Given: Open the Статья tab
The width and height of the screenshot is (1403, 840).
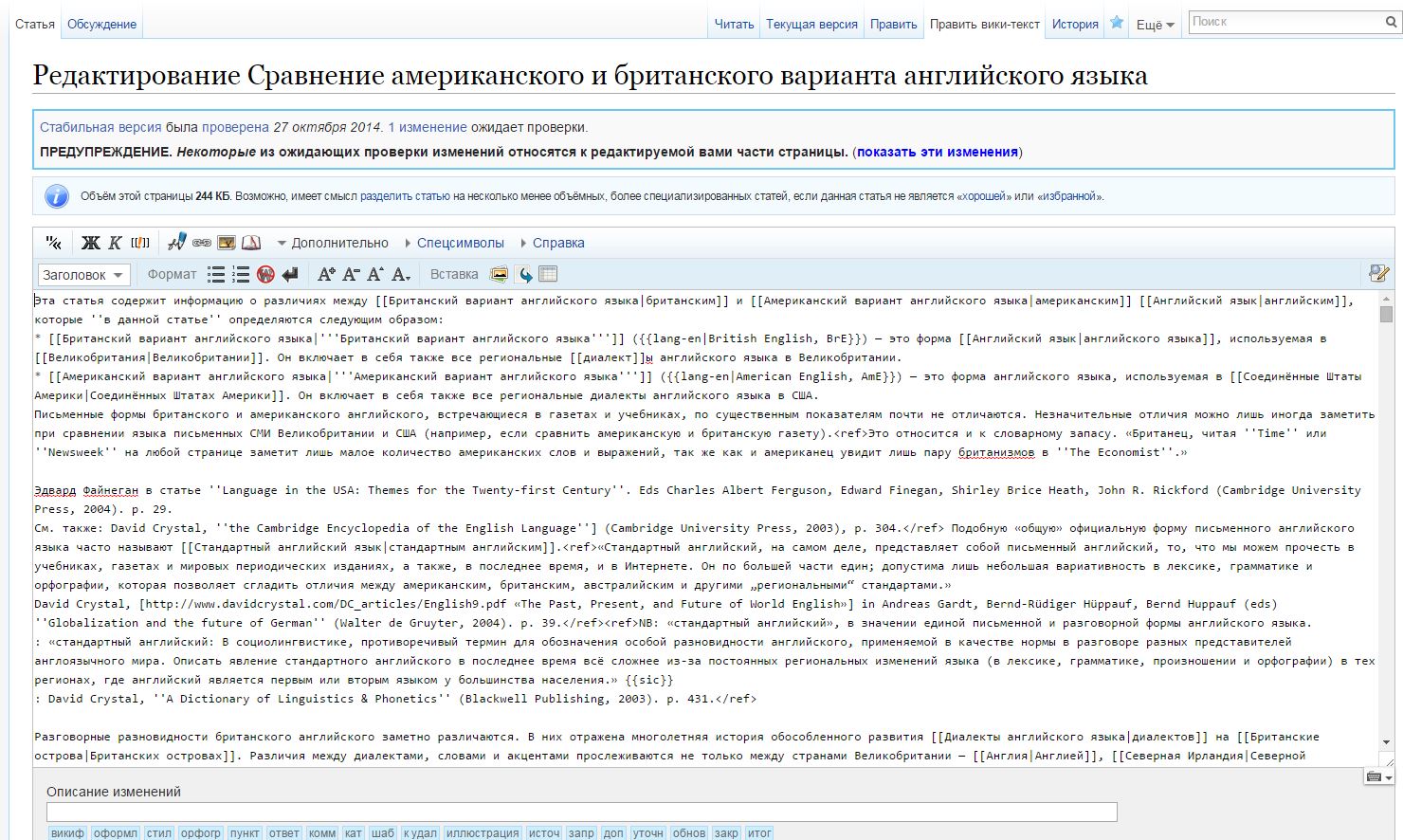Looking at the screenshot, I should click(35, 24).
